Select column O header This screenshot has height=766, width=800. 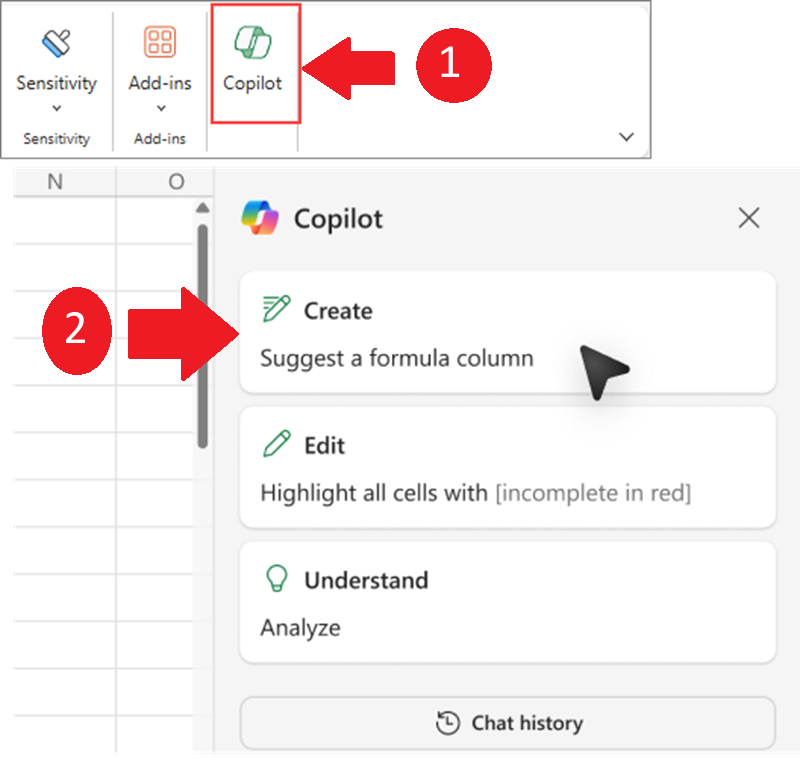pyautogui.click(x=176, y=181)
